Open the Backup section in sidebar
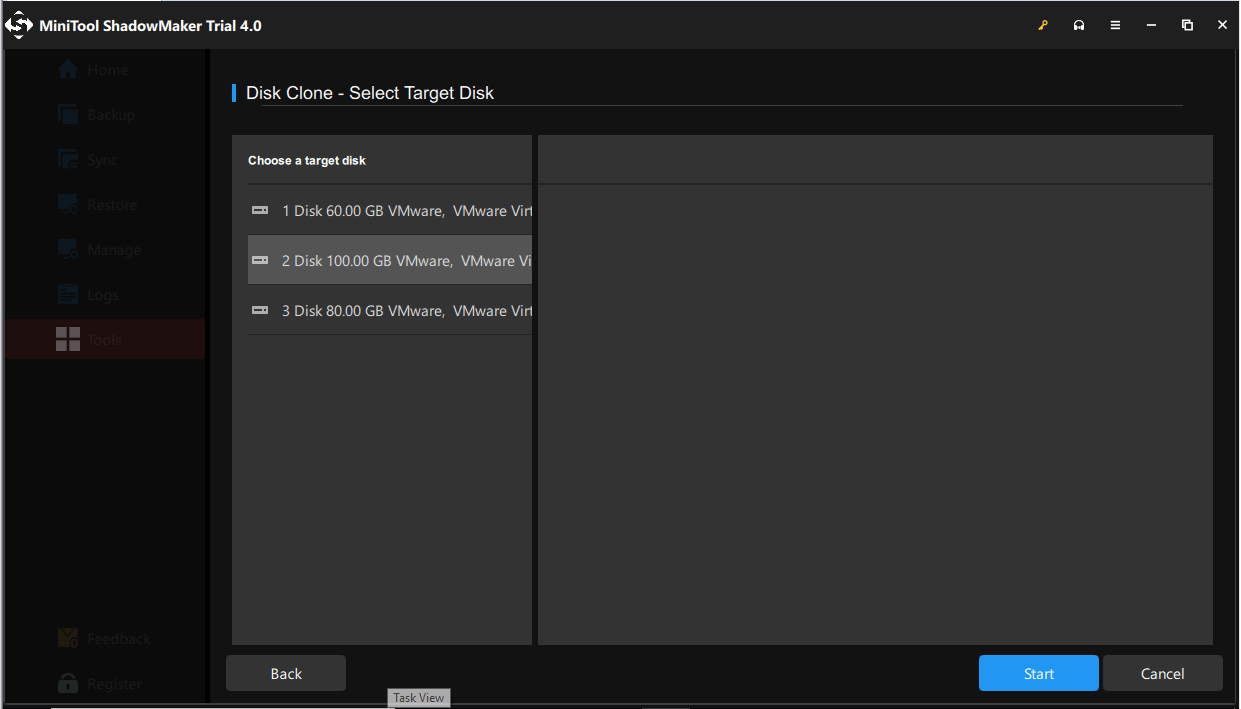The width and height of the screenshot is (1241, 709). point(96,115)
